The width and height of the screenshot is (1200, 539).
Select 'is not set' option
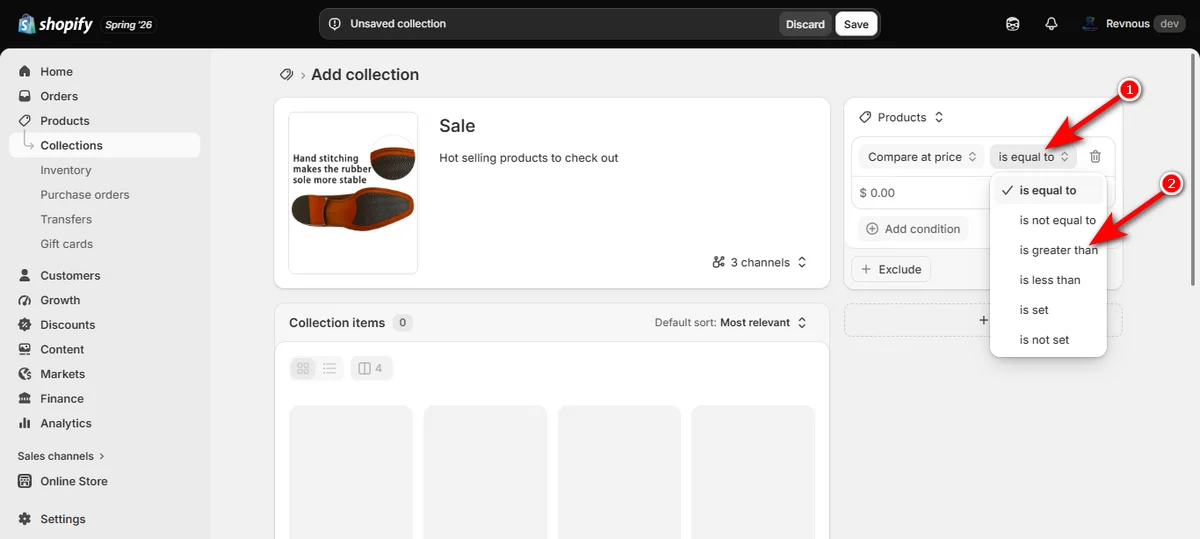coord(1048,340)
